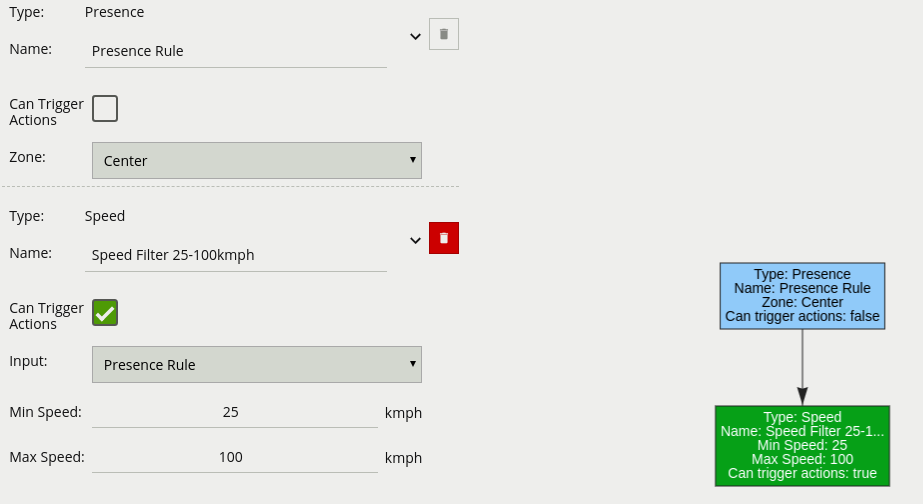Click the Speed type label text
Image resolution: width=923 pixels, height=504 pixels.
coord(105,216)
